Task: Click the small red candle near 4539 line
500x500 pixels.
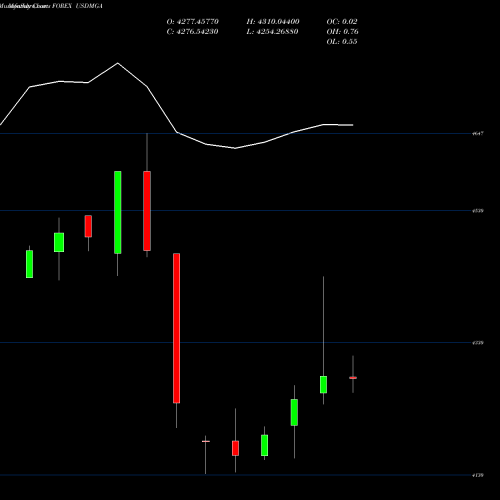Action: pyautogui.click(x=88, y=226)
